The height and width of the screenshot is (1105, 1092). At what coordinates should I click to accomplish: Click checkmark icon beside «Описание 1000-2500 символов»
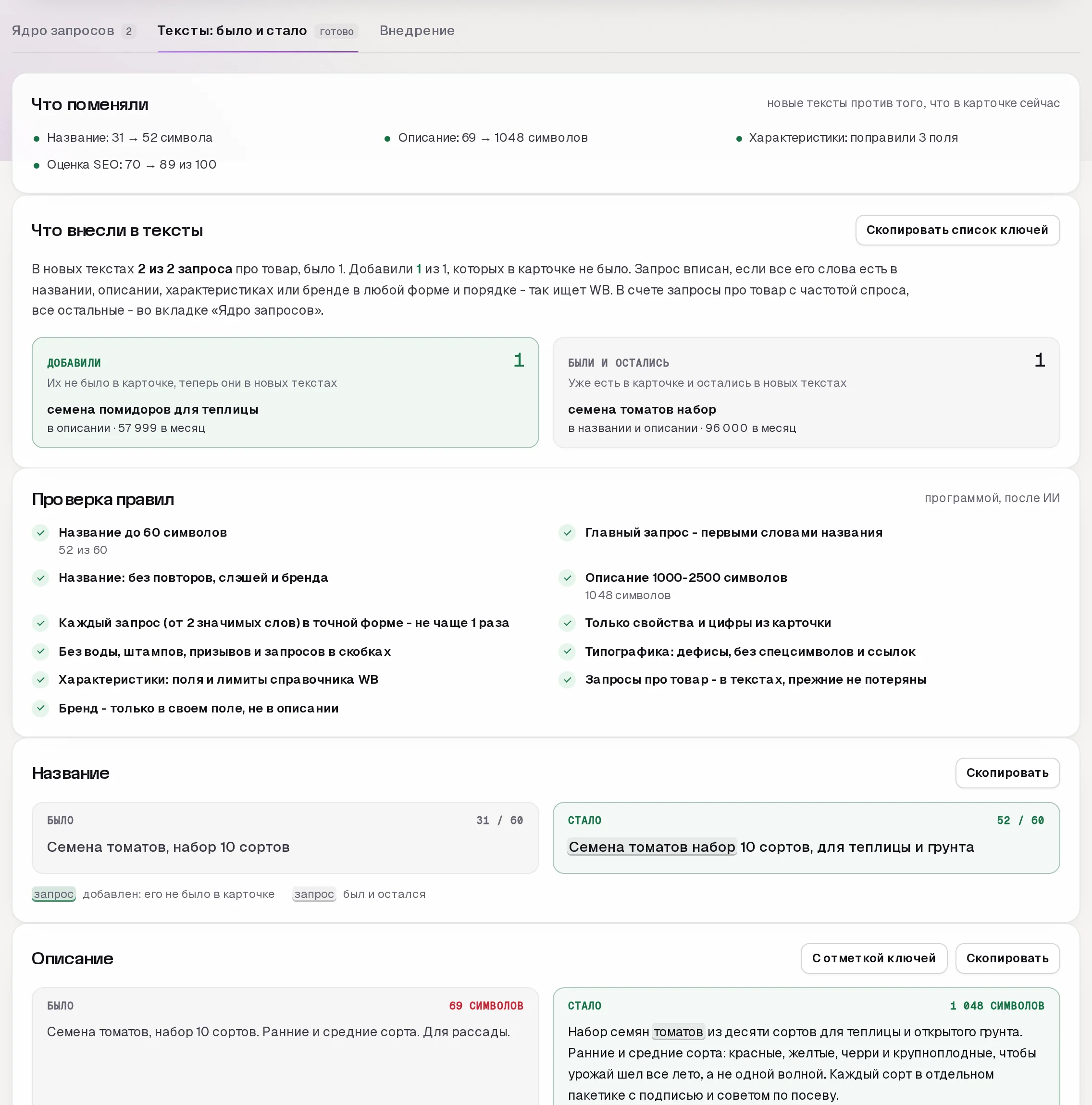coord(567,577)
